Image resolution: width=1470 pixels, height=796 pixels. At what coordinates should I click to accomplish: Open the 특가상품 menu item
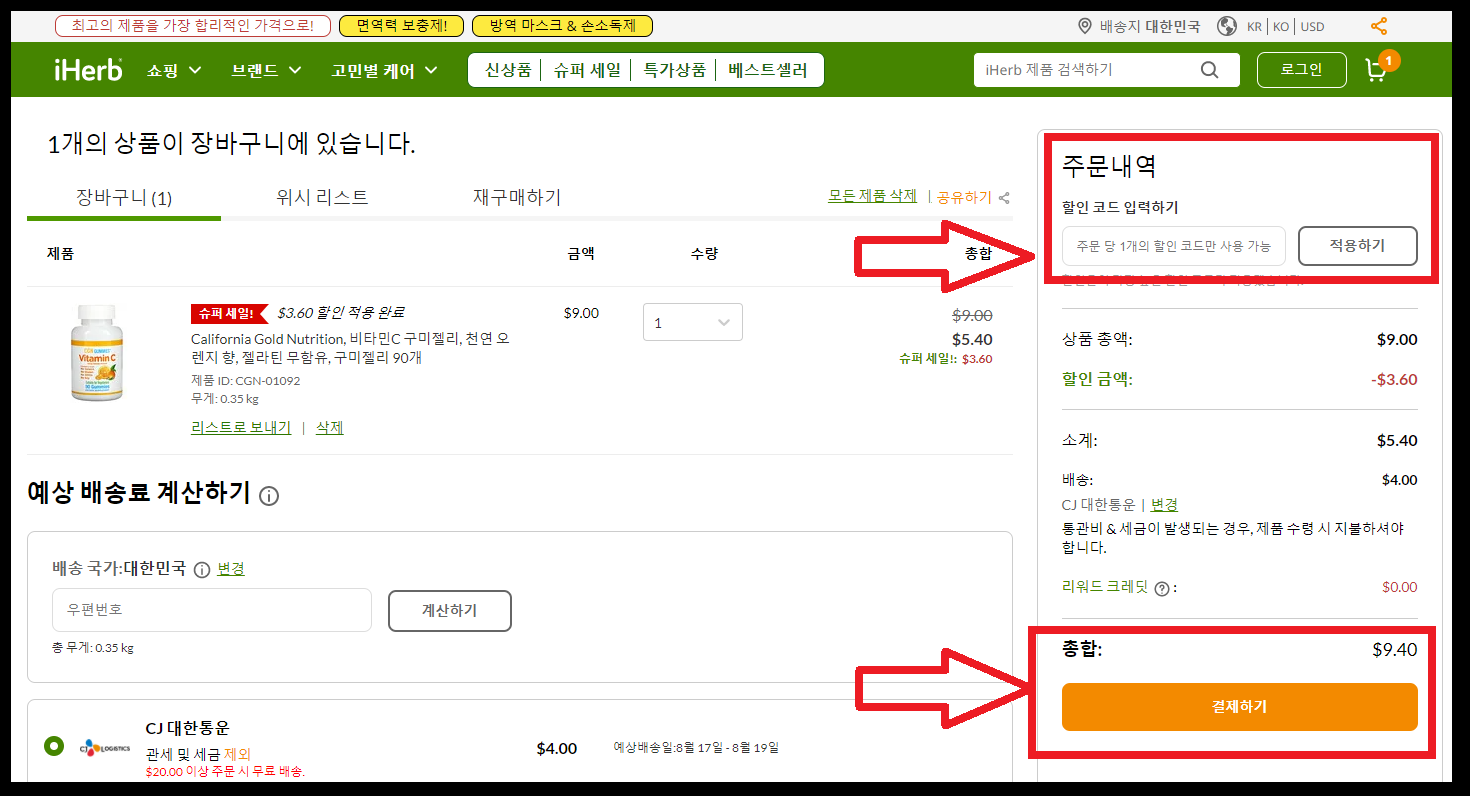[x=674, y=70]
